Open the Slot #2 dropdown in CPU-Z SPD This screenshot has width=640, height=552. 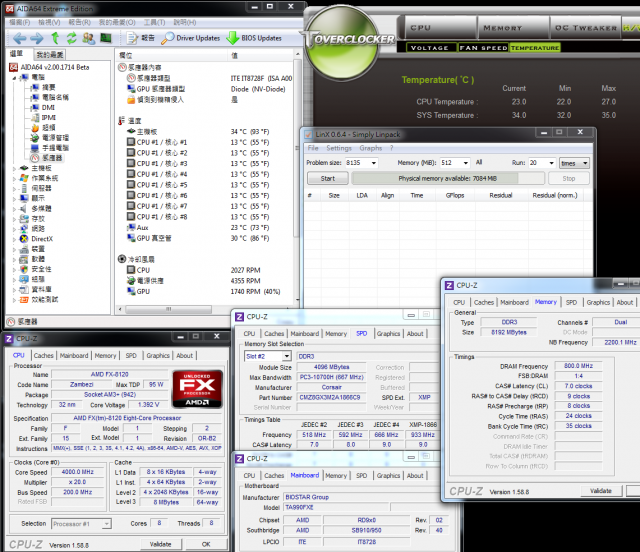coord(287,356)
